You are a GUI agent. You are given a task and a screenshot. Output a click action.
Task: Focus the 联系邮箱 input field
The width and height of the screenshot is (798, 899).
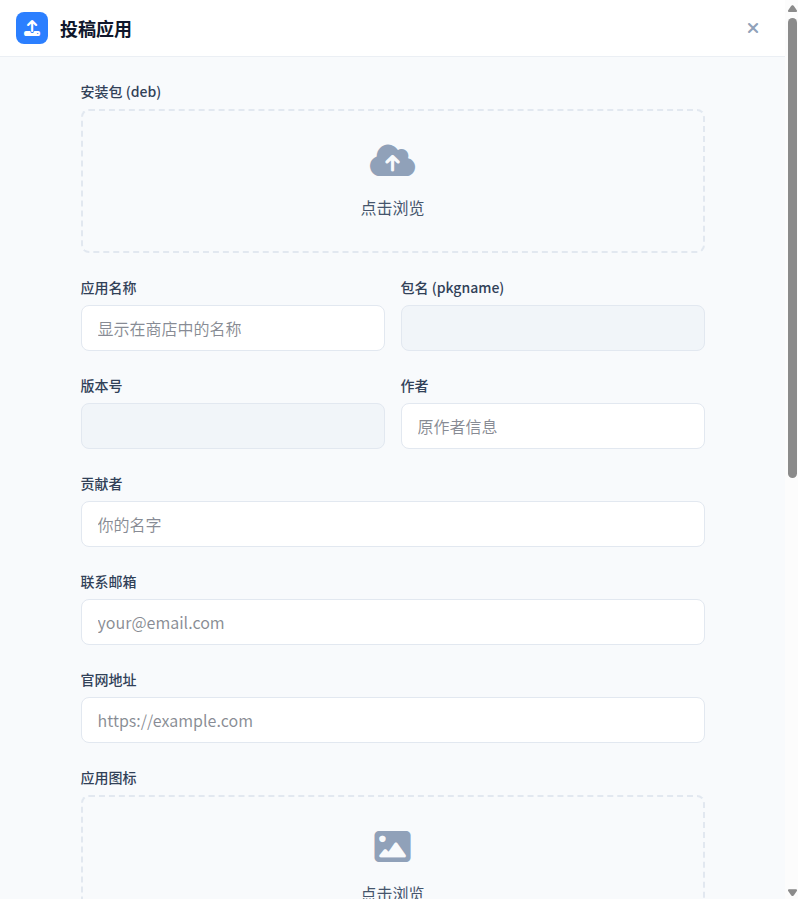(393, 622)
